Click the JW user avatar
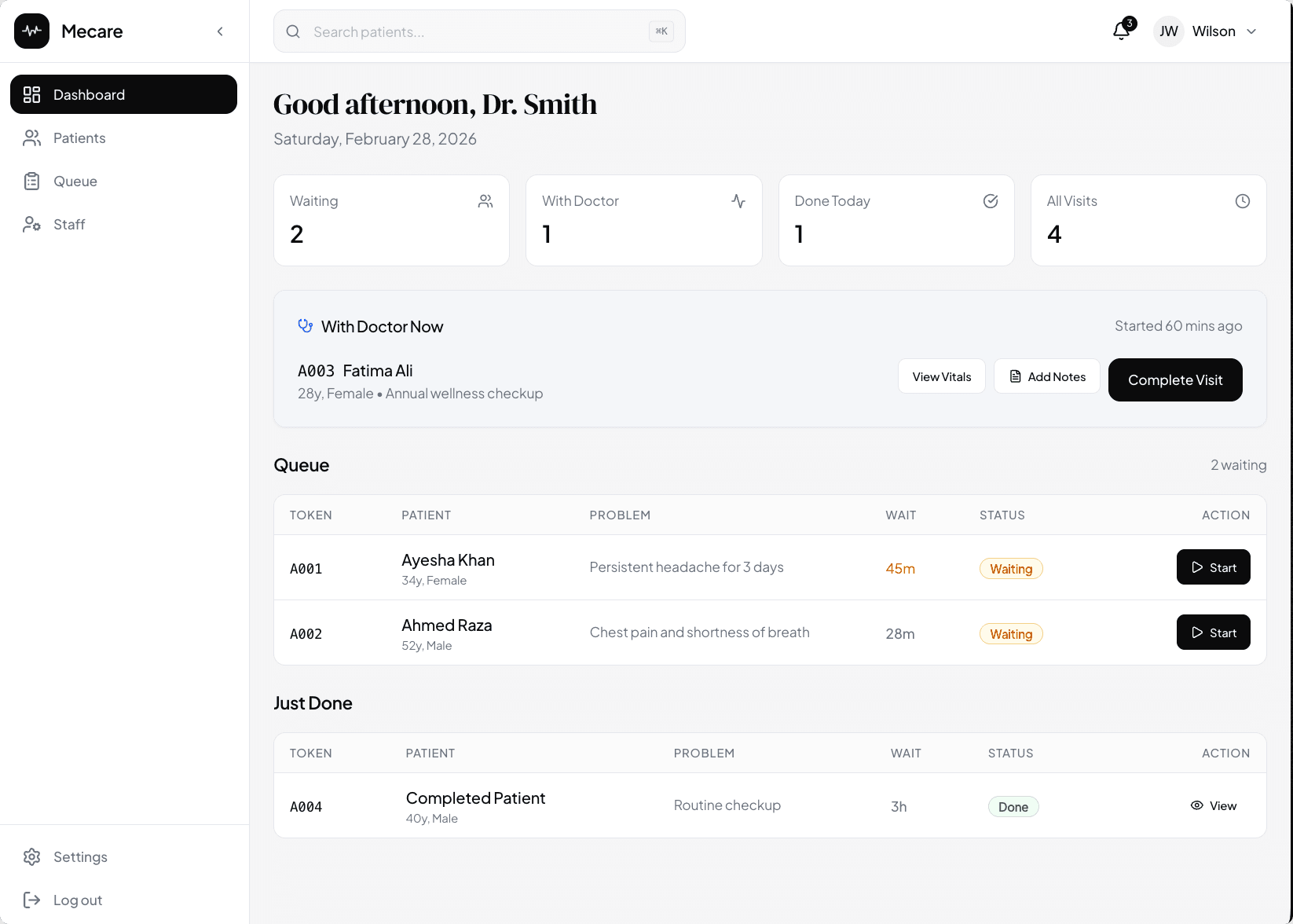Screen dimensions: 1293x924 tap(1169, 31)
